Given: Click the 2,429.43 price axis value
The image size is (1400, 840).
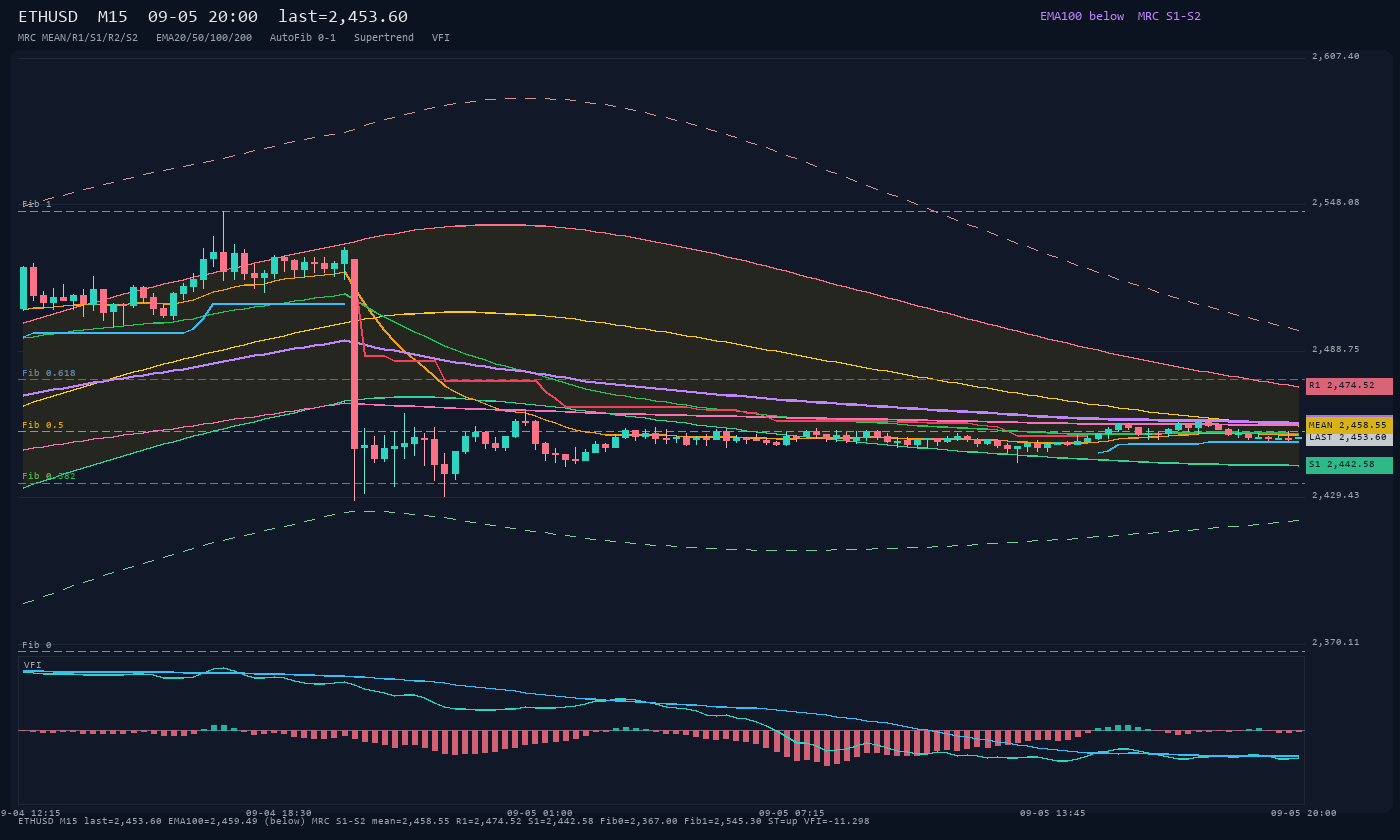Looking at the screenshot, I should pos(1335,495).
